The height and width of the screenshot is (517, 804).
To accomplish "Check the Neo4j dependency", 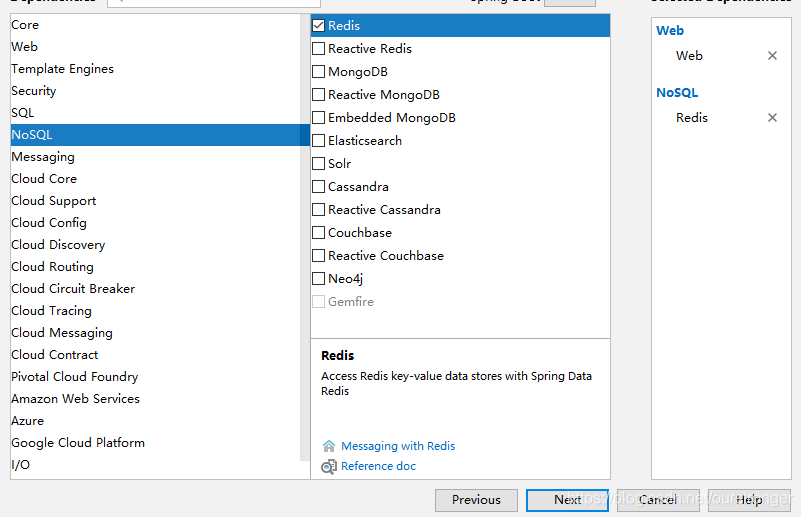I will pos(319,279).
